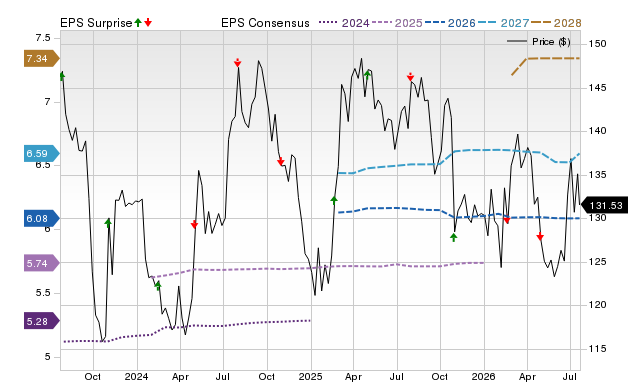The width and height of the screenshot is (640, 382).
Task: Click red surprise arrow near February 2026
Action: click(507, 220)
